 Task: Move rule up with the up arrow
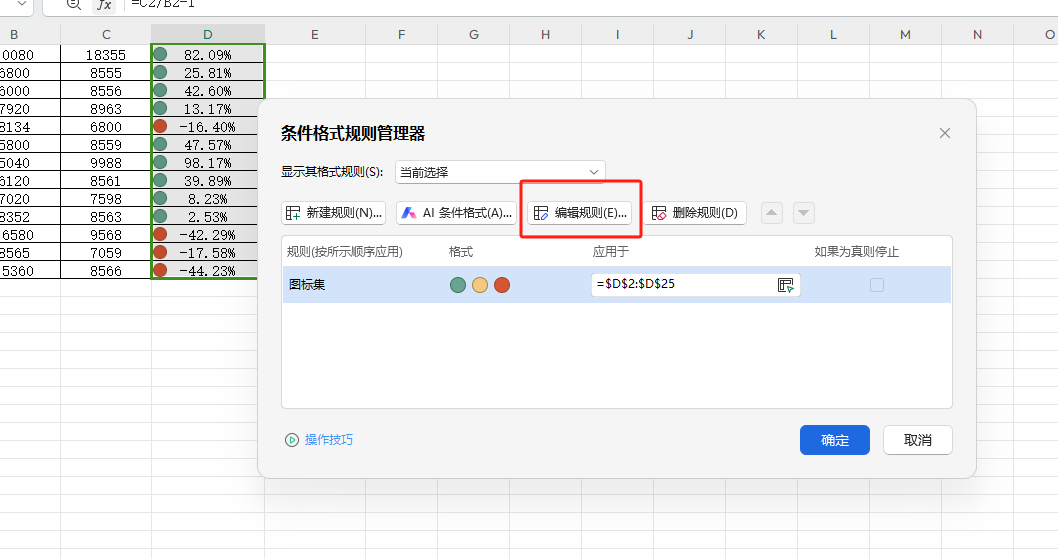(771, 213)
